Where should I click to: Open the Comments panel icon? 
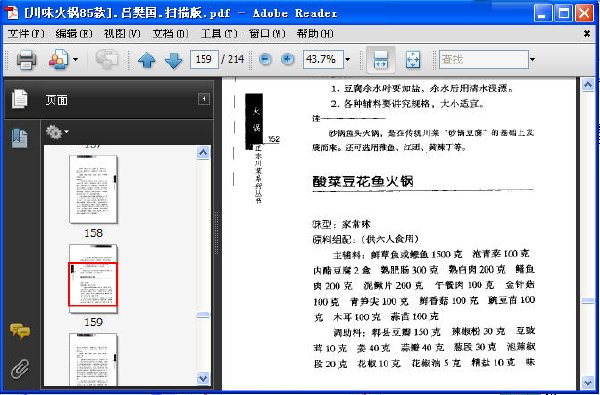tap(20, 331)
